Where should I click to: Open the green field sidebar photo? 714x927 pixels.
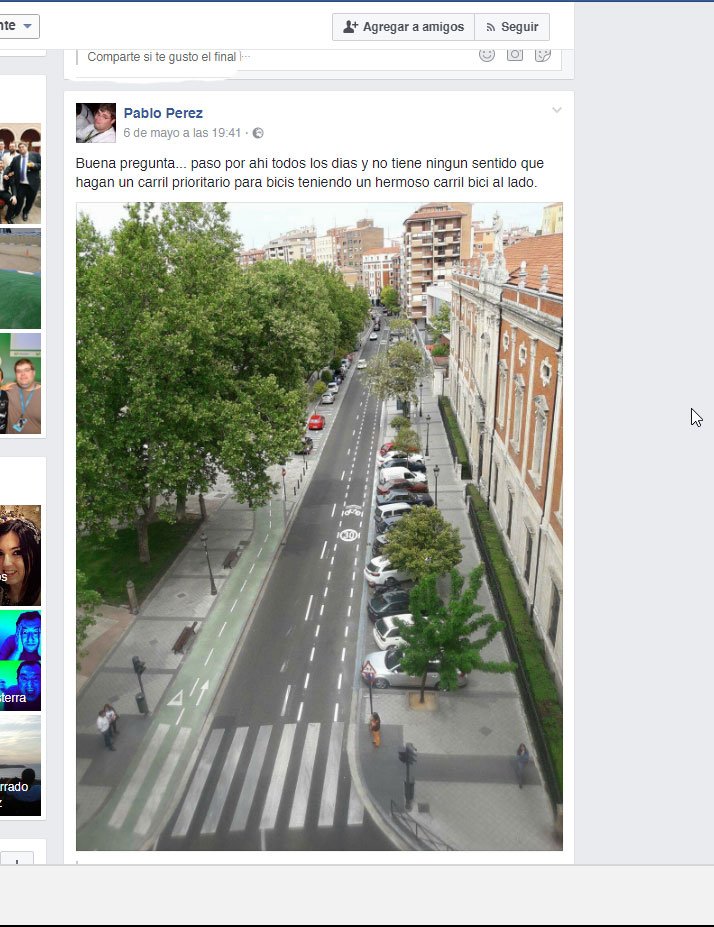coord(20,278)
